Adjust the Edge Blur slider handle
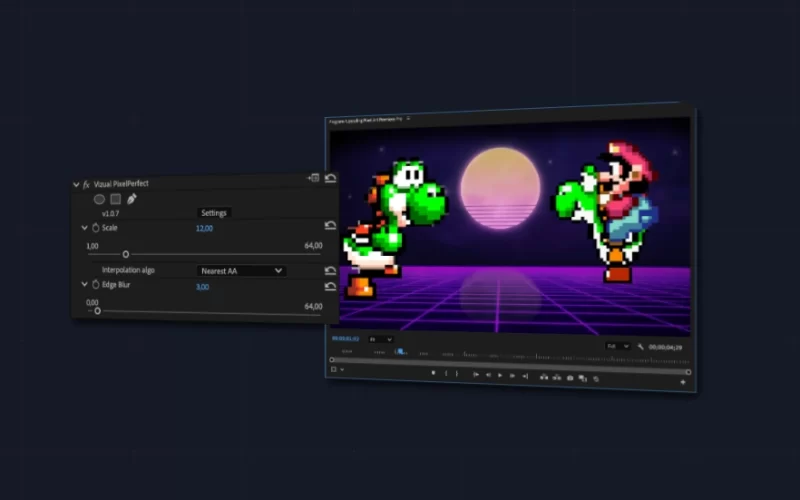This screenshot has width=800, height=500. 97,311
